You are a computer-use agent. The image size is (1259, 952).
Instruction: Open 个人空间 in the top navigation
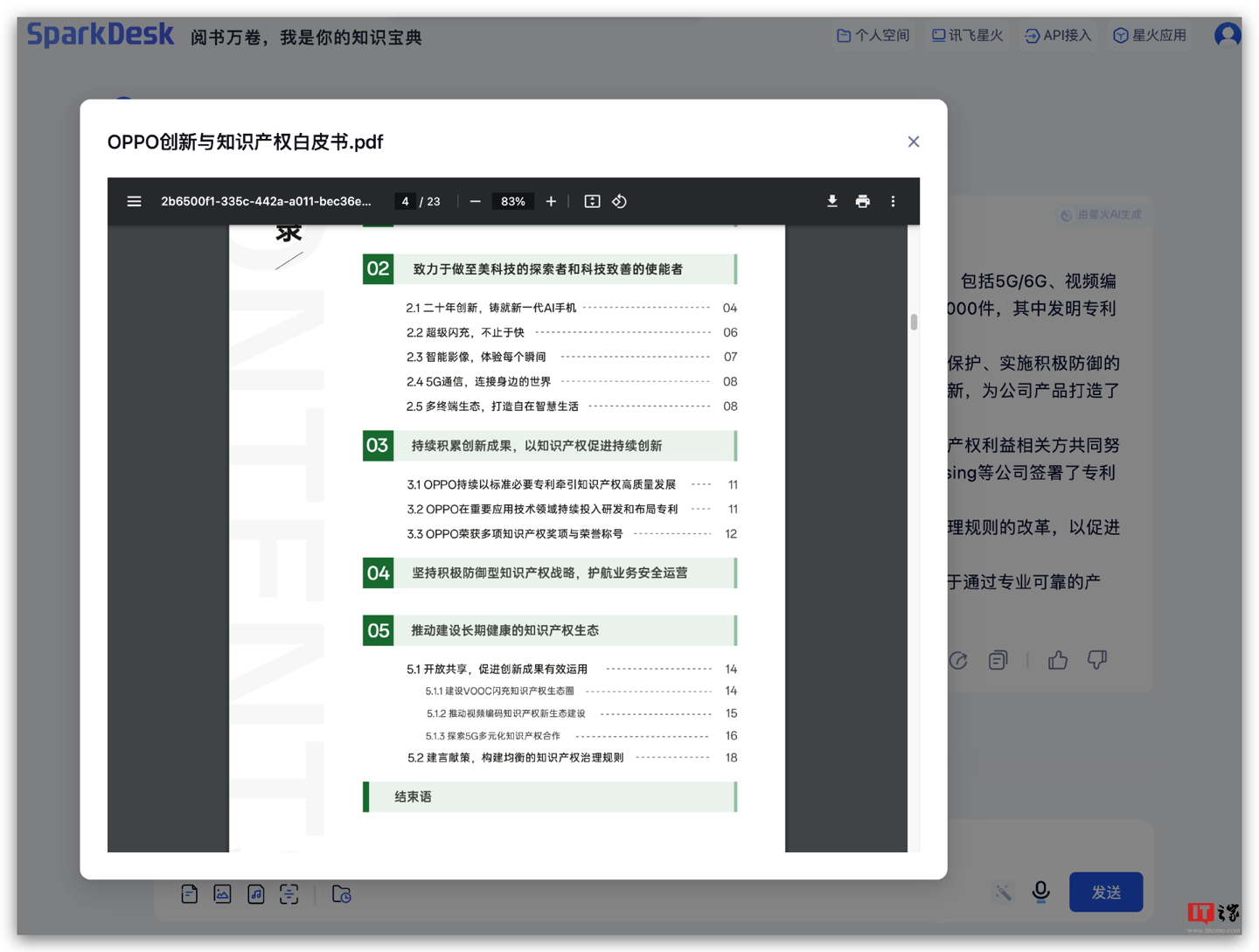[873, 36]
